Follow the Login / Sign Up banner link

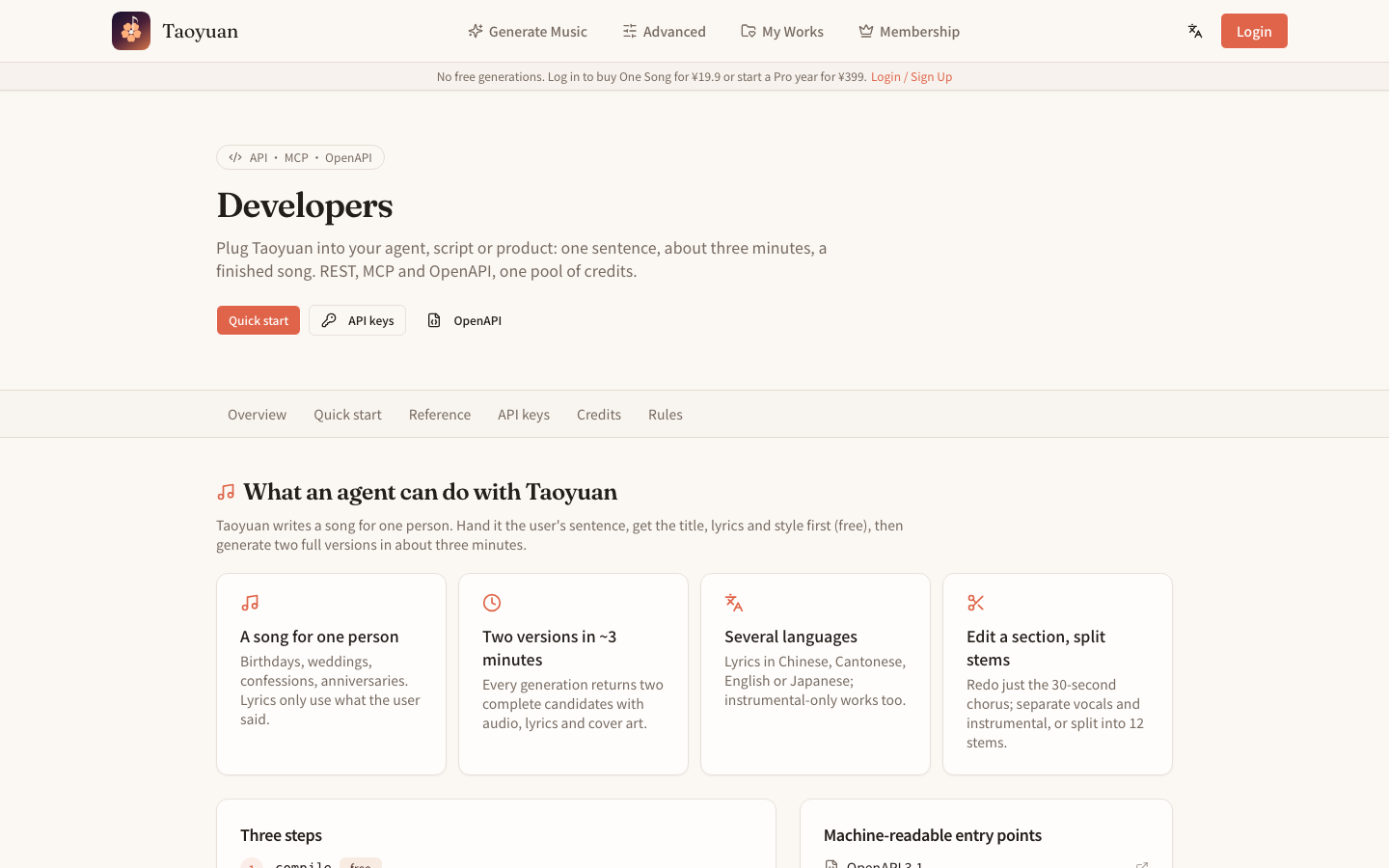click(x=912, y=77)
